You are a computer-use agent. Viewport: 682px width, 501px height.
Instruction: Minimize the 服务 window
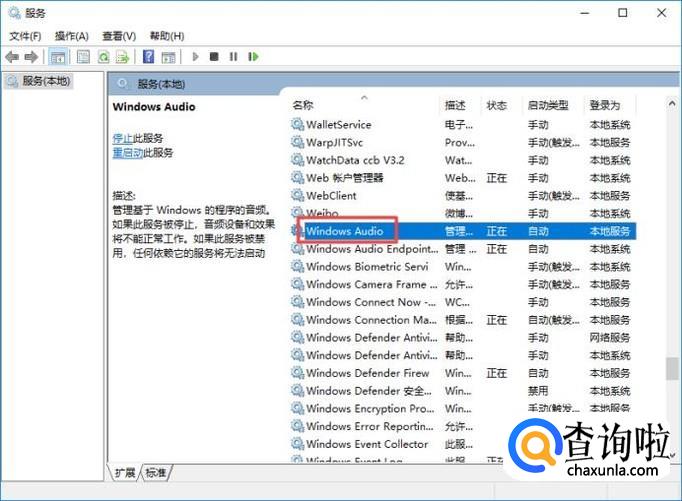(x=585, y=13)
